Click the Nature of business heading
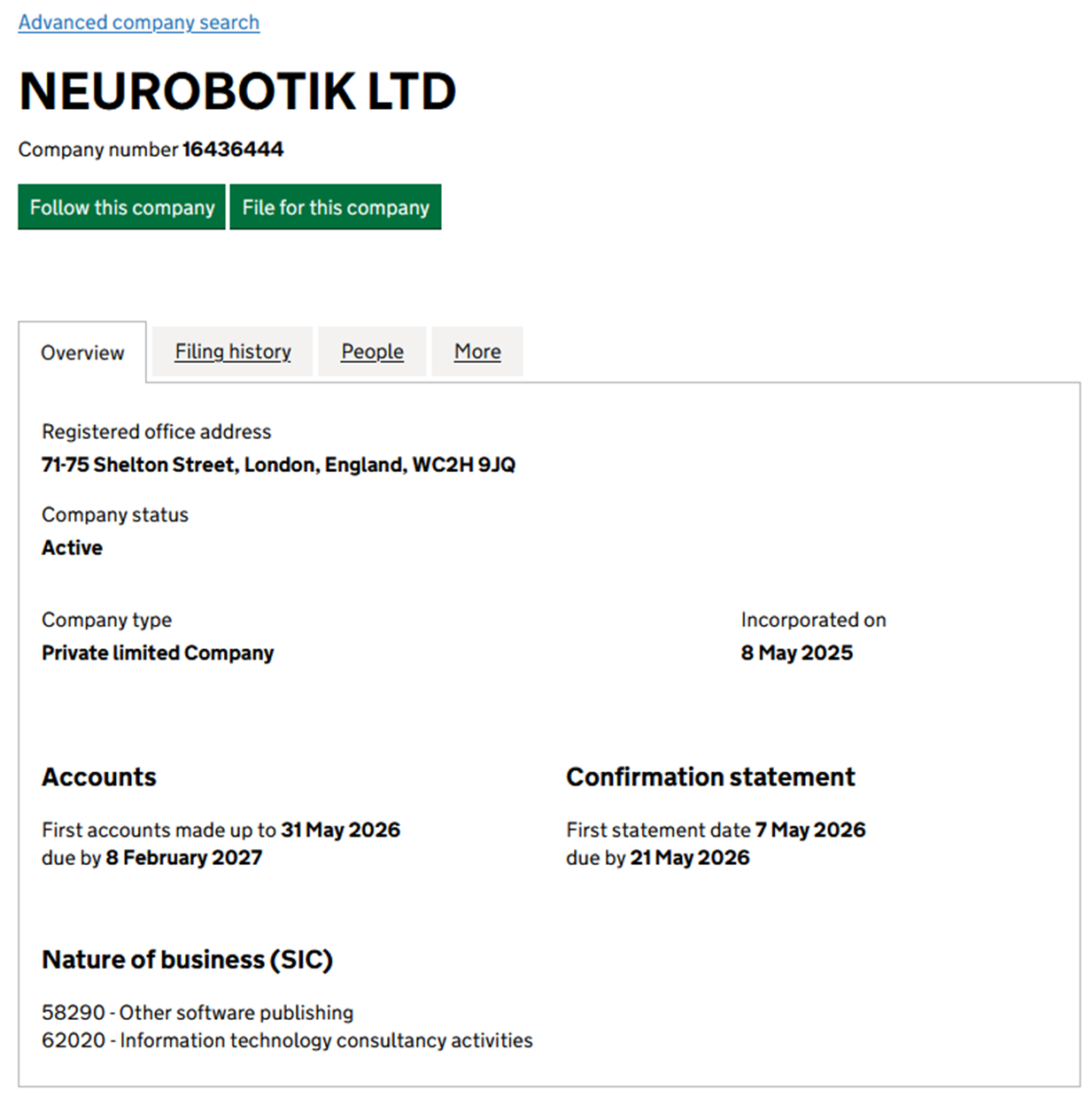This screenshot has height=1097, width=1092. point(187,959)
